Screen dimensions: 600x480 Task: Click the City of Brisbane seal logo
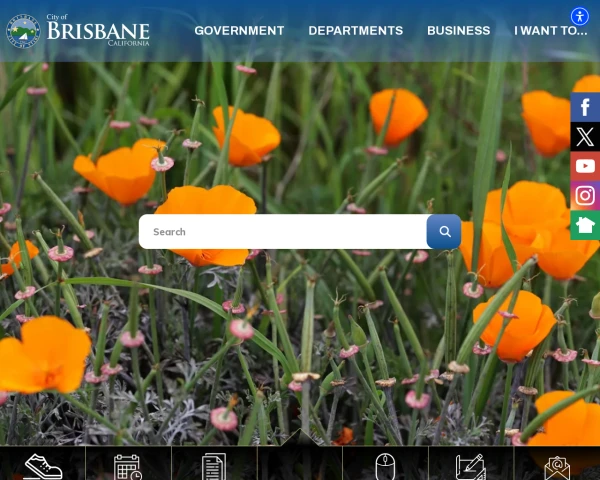point(23,31)
